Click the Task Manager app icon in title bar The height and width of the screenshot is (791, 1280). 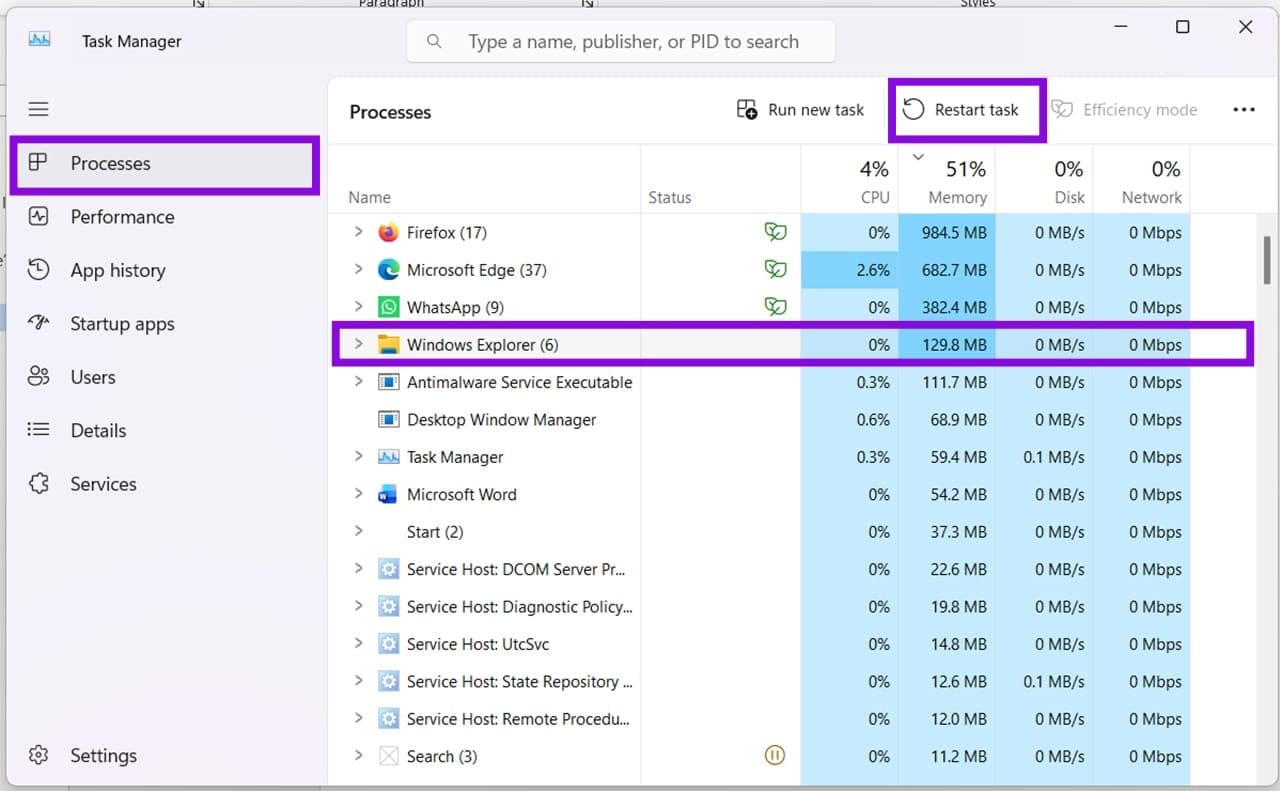pyautogui.click(x=39, y=40)
